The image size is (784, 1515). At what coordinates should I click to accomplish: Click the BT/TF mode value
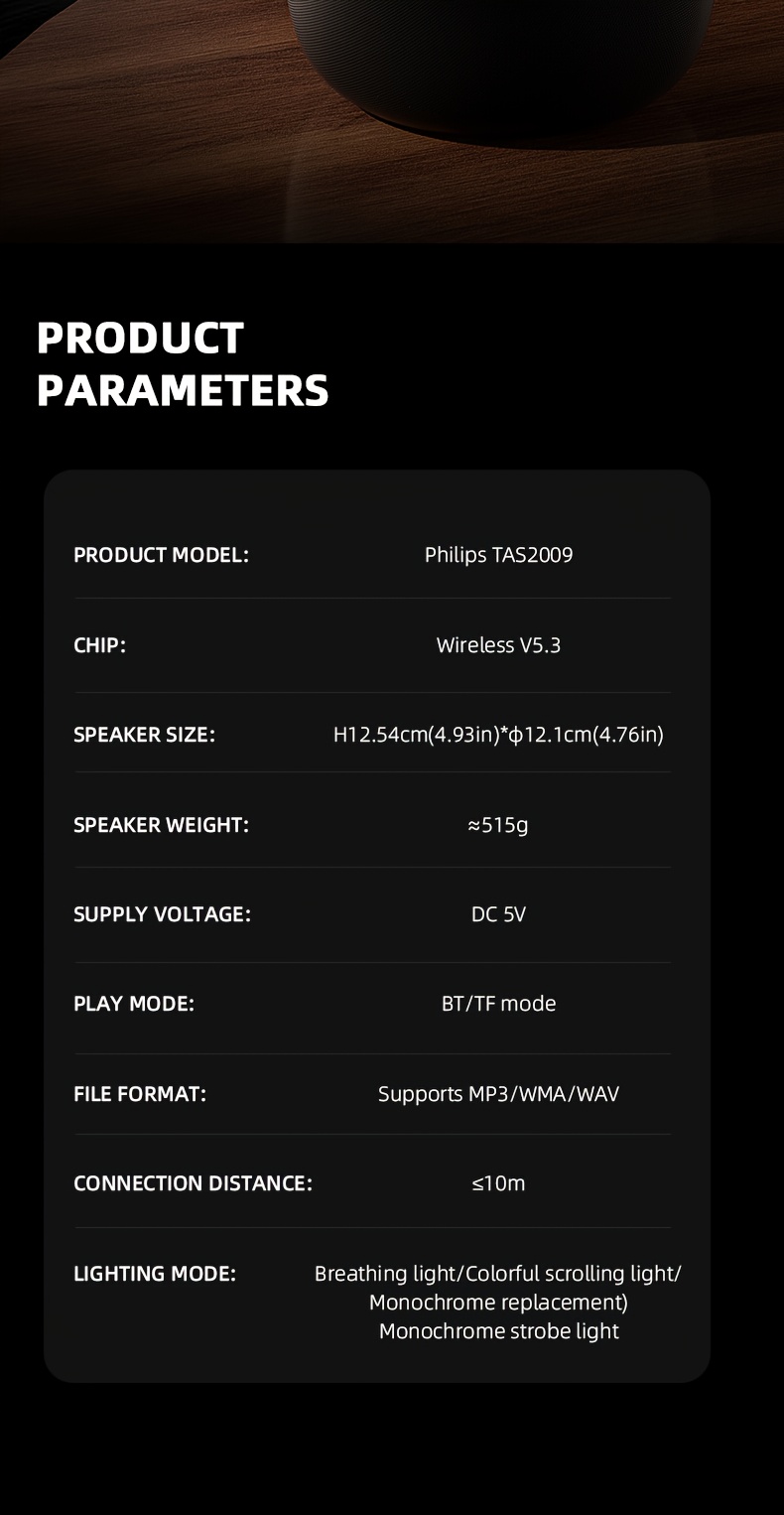click(x=498, y=1004)
